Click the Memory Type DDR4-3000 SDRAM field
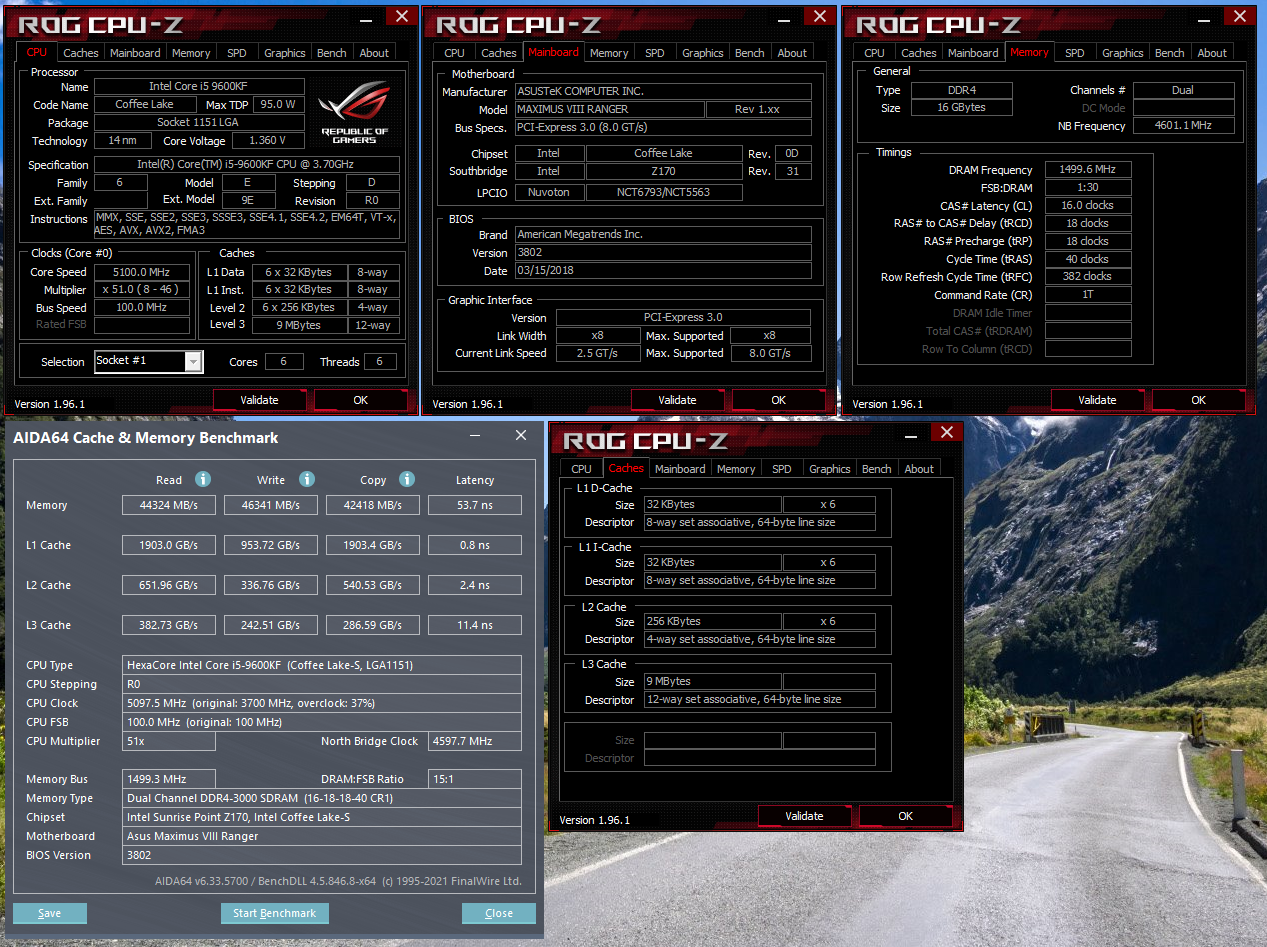The height and width of the screenshot is (947, 1267). click(x=322, y=798)
